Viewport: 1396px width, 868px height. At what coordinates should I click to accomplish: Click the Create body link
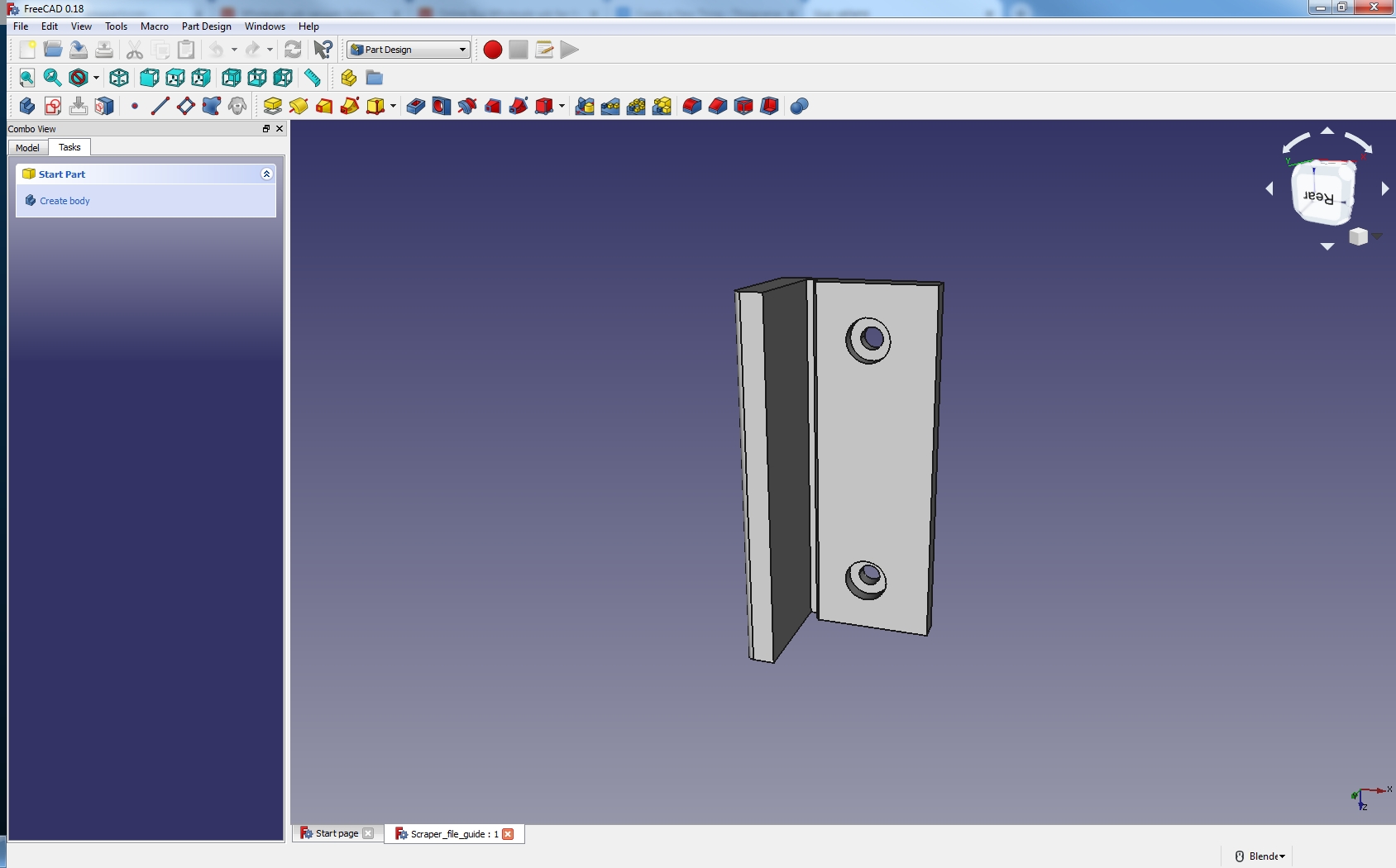click(65, 201)
